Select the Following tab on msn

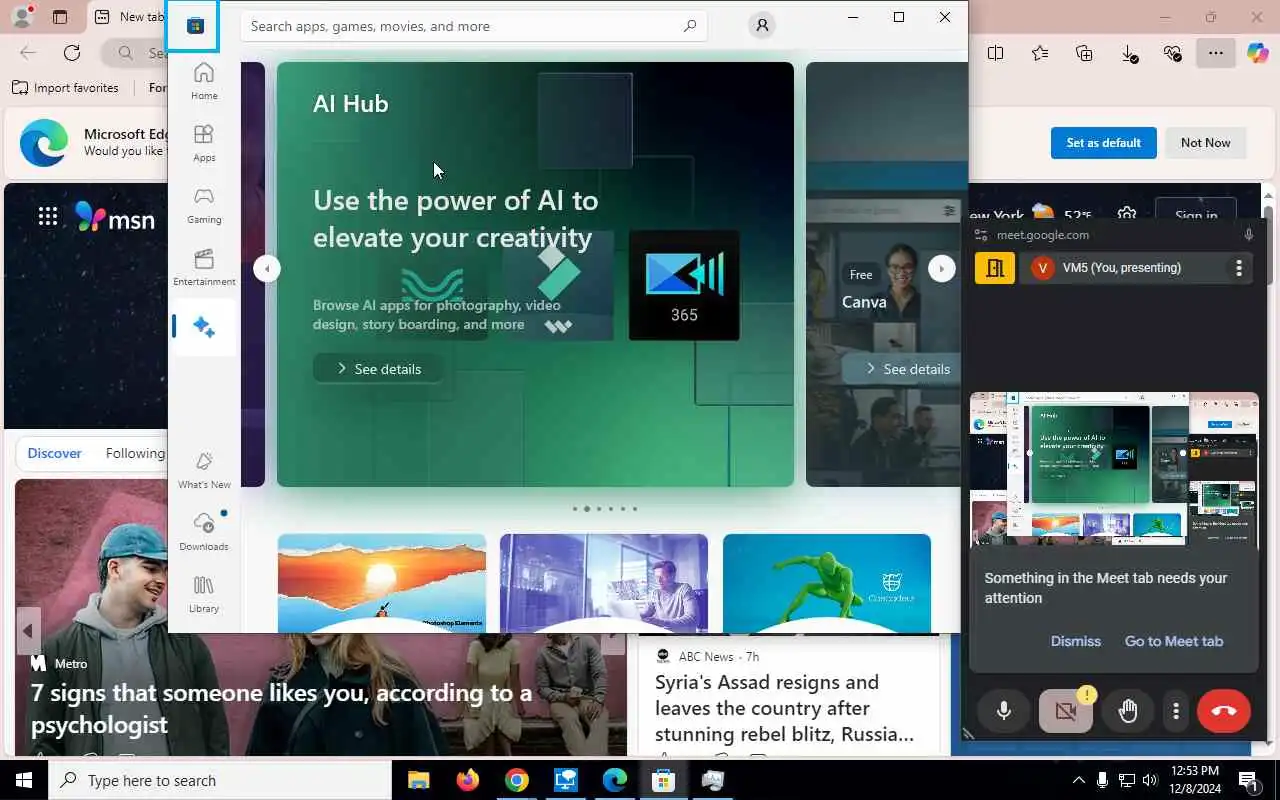tap(135, 453)
